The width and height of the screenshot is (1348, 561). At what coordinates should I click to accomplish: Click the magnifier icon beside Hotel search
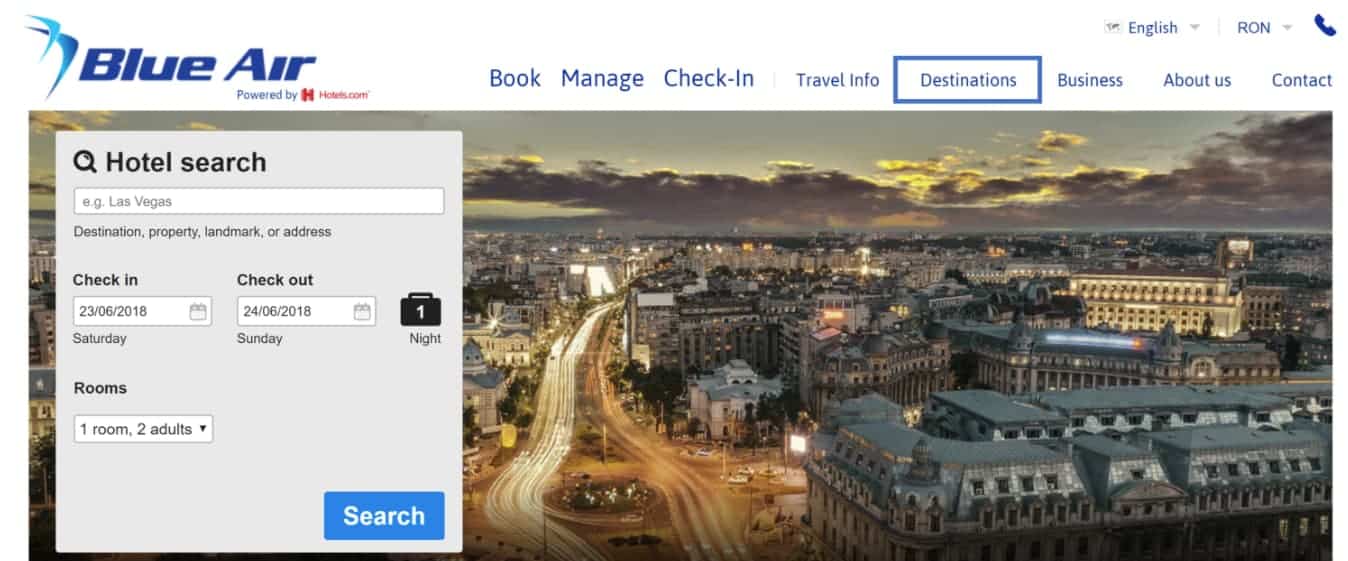coord(85,161)
